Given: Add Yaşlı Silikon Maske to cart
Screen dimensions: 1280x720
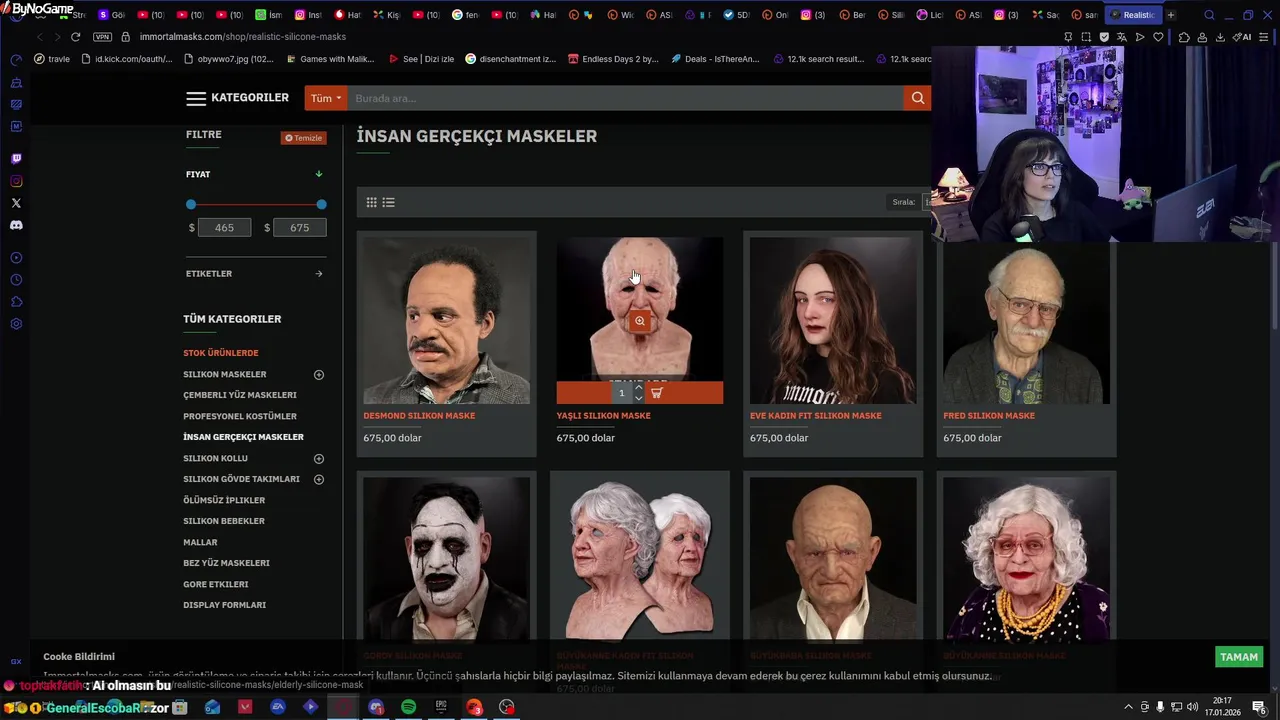Looking at the screenshot, I should click(657, 393).
